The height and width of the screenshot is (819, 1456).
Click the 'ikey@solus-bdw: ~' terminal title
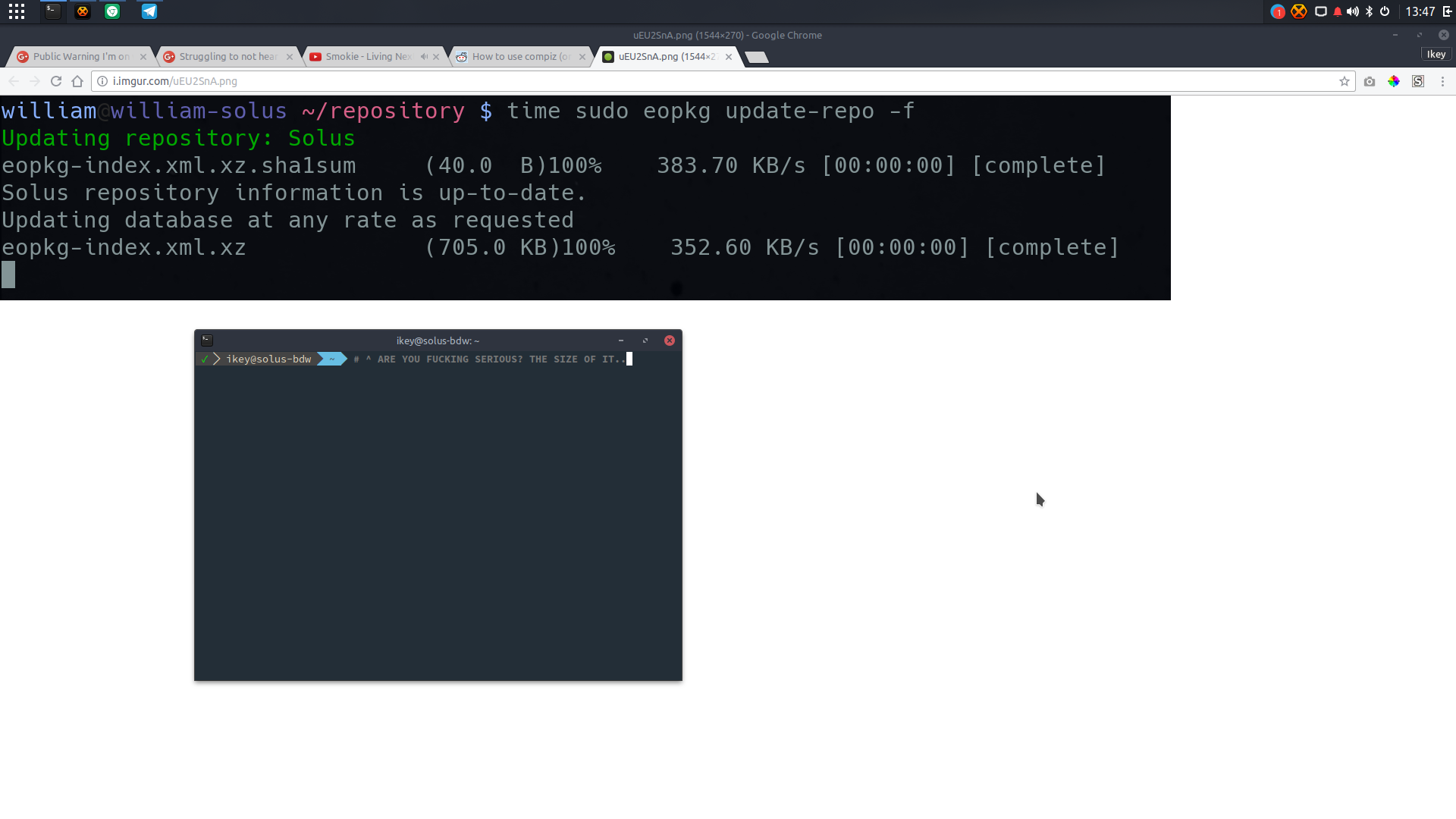[438, 340]
